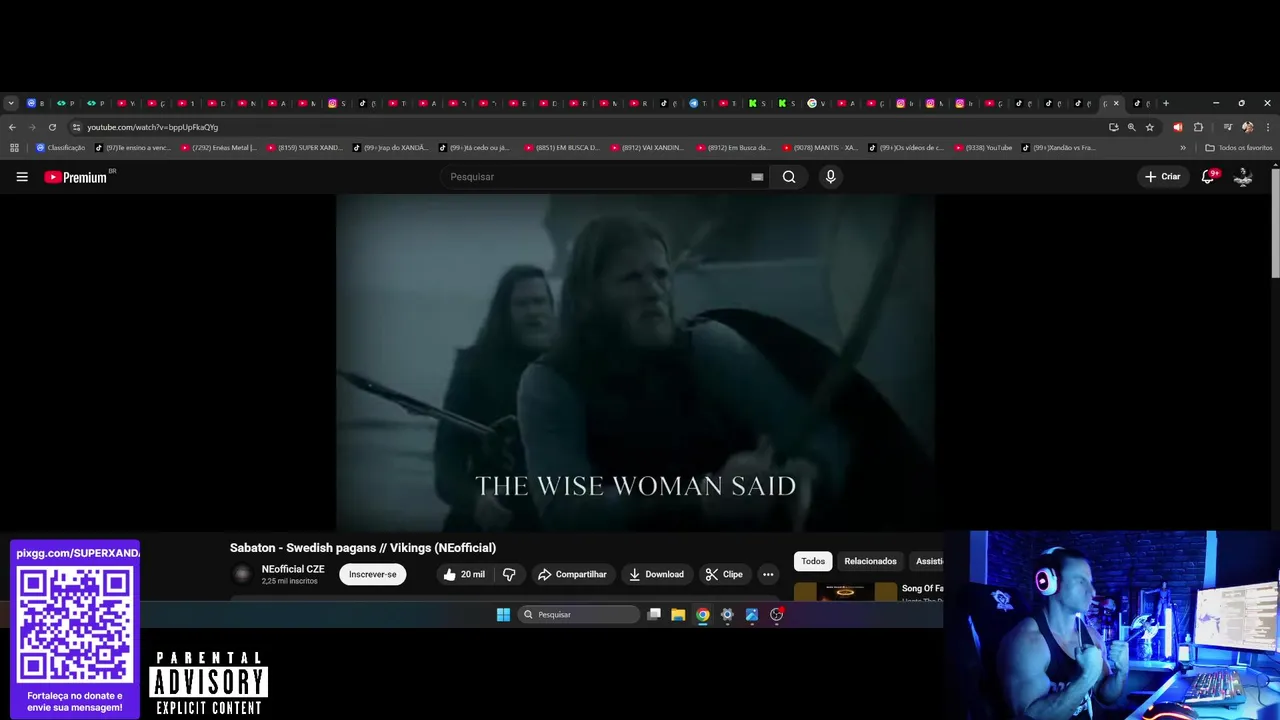Pause the Sabaton video by clicking the player
Image resolution: width=1280 pixels, height=720 pixels.
pyautogui.click(x=635, y=362)
